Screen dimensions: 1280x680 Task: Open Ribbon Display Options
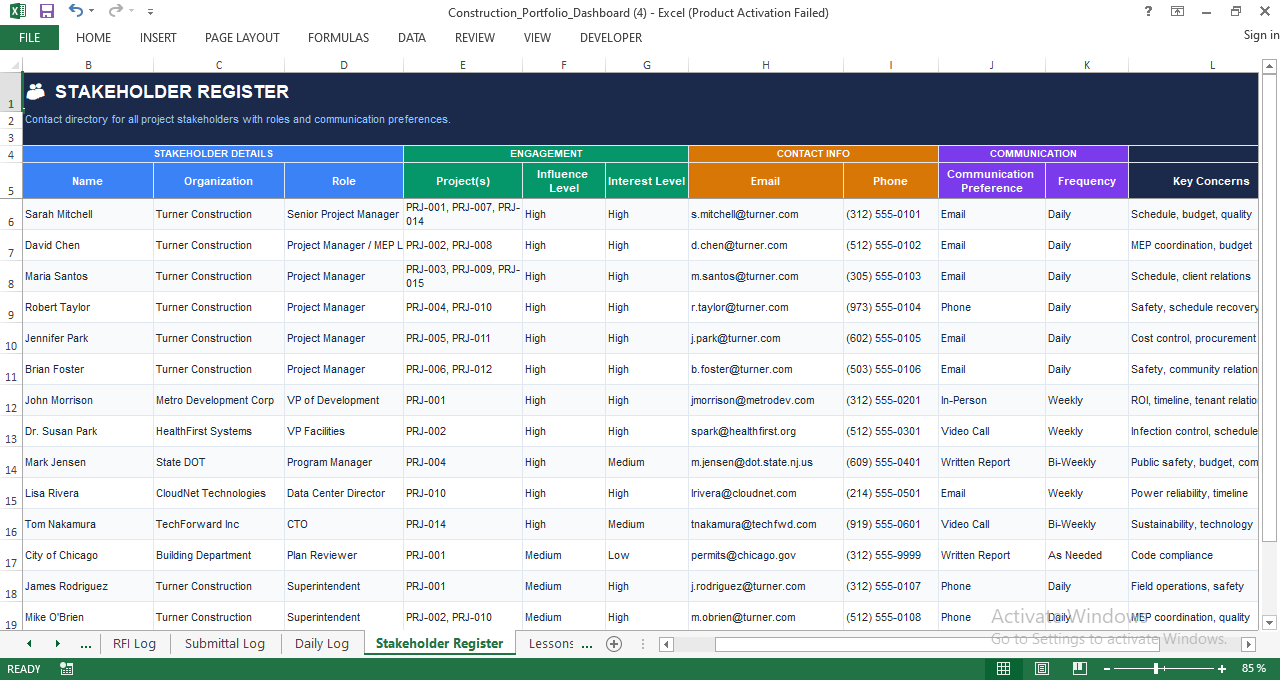1178,12
